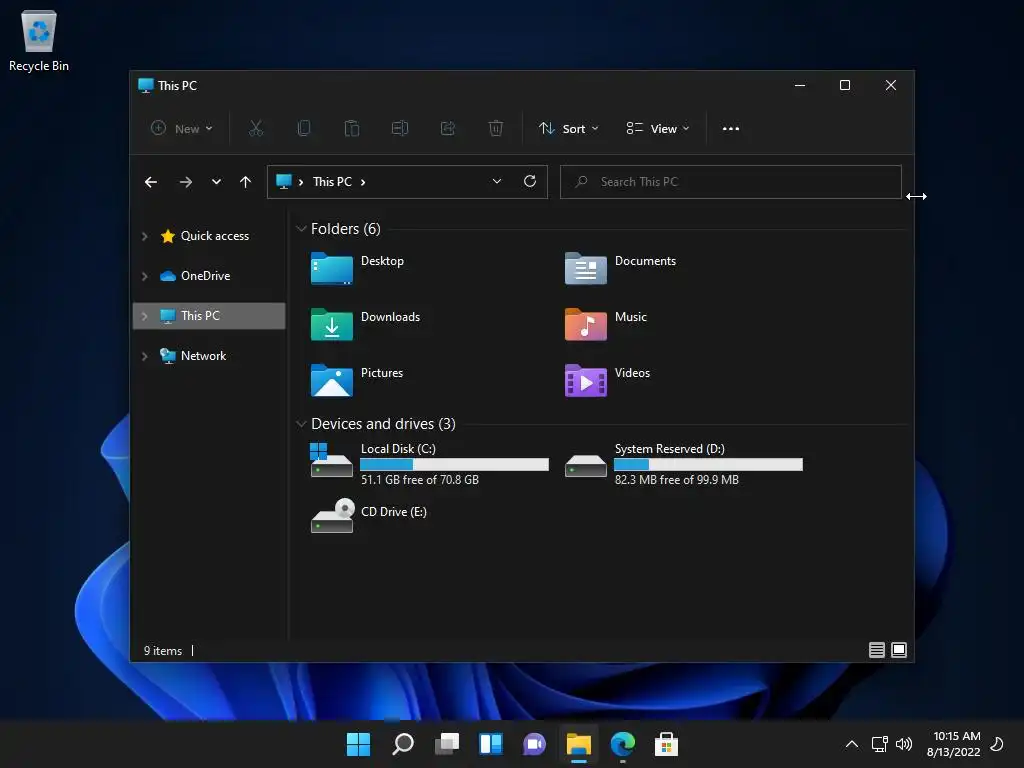Open the New dropdown menu
The width and height of the screenshot is (1024, 768).
click(182, 129)
